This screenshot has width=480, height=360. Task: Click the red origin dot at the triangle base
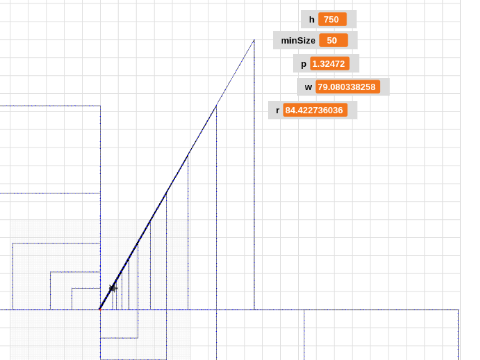click(100, 310)
